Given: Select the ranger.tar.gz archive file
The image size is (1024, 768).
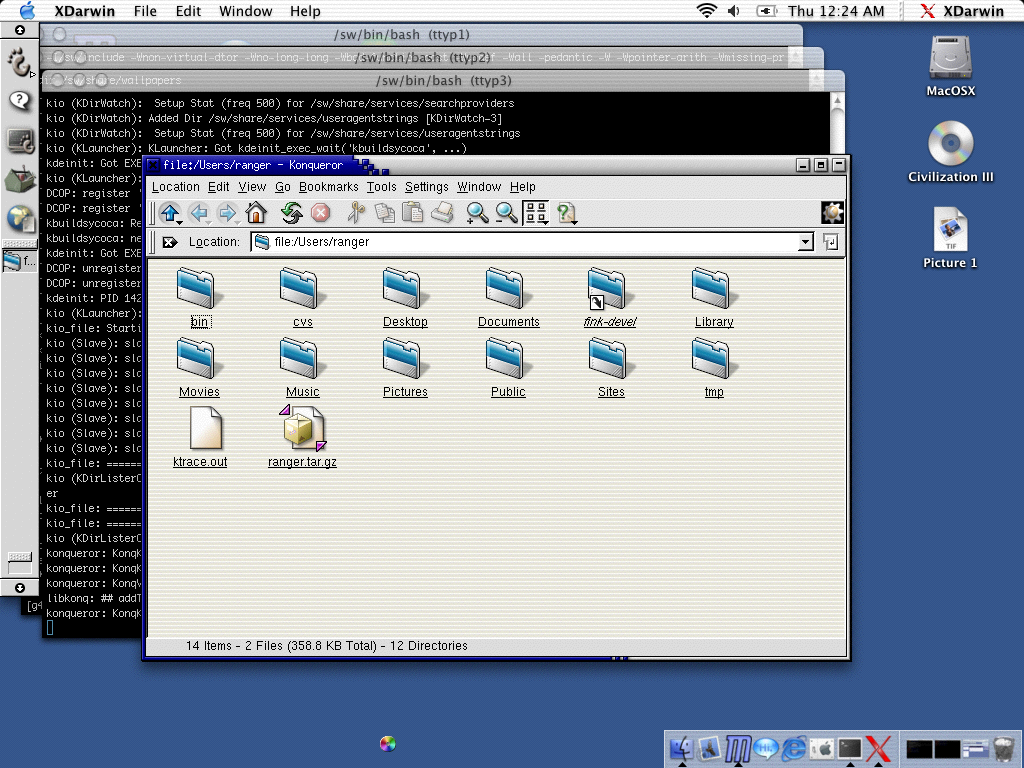Looking at the screenshot, I should (302, 437).
